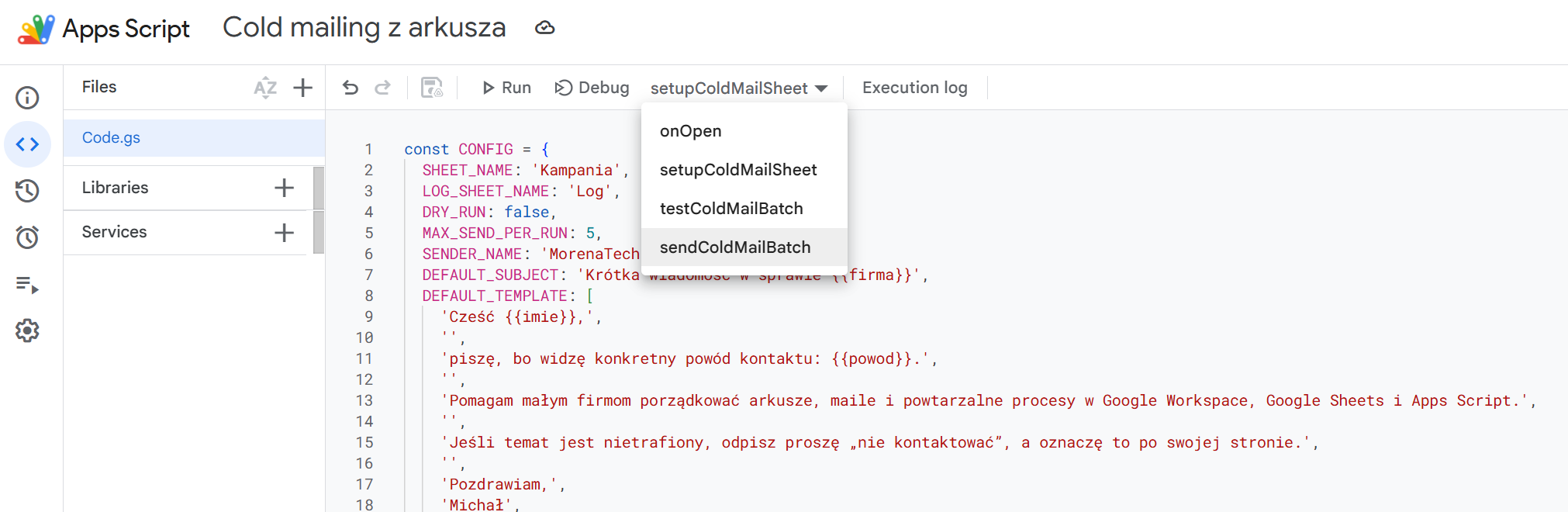Add a library with plus icon
The height and width of the screenshot is (512, 1568).
point(285,188)
